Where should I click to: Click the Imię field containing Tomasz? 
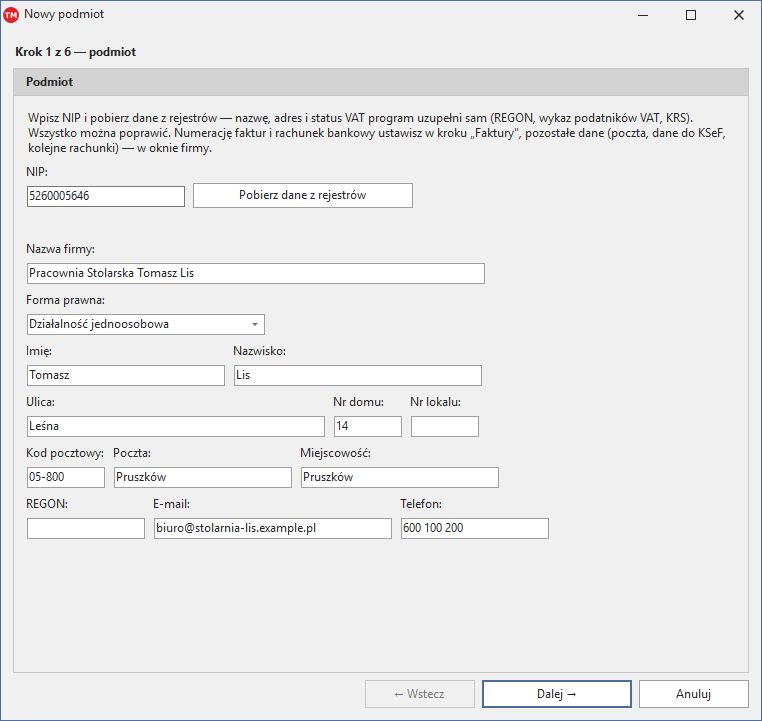(126, 376)
